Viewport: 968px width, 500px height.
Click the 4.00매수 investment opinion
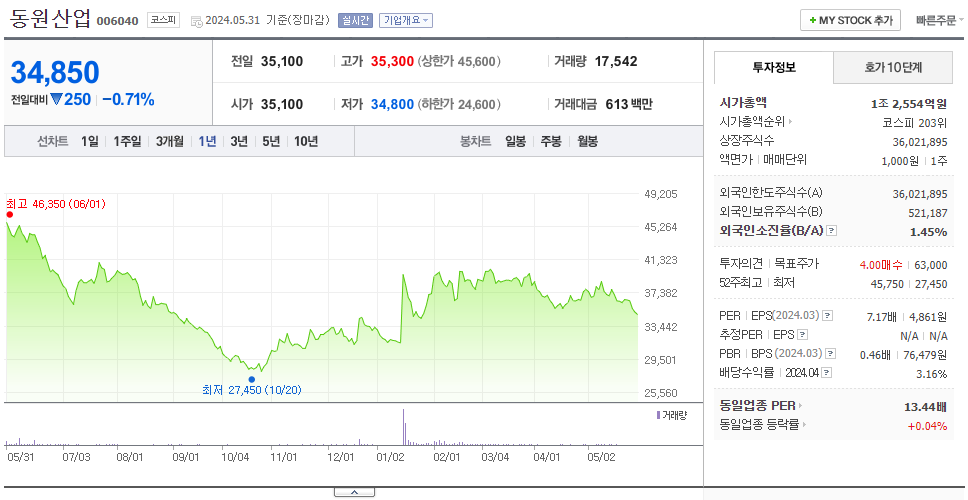coord(881,265)
